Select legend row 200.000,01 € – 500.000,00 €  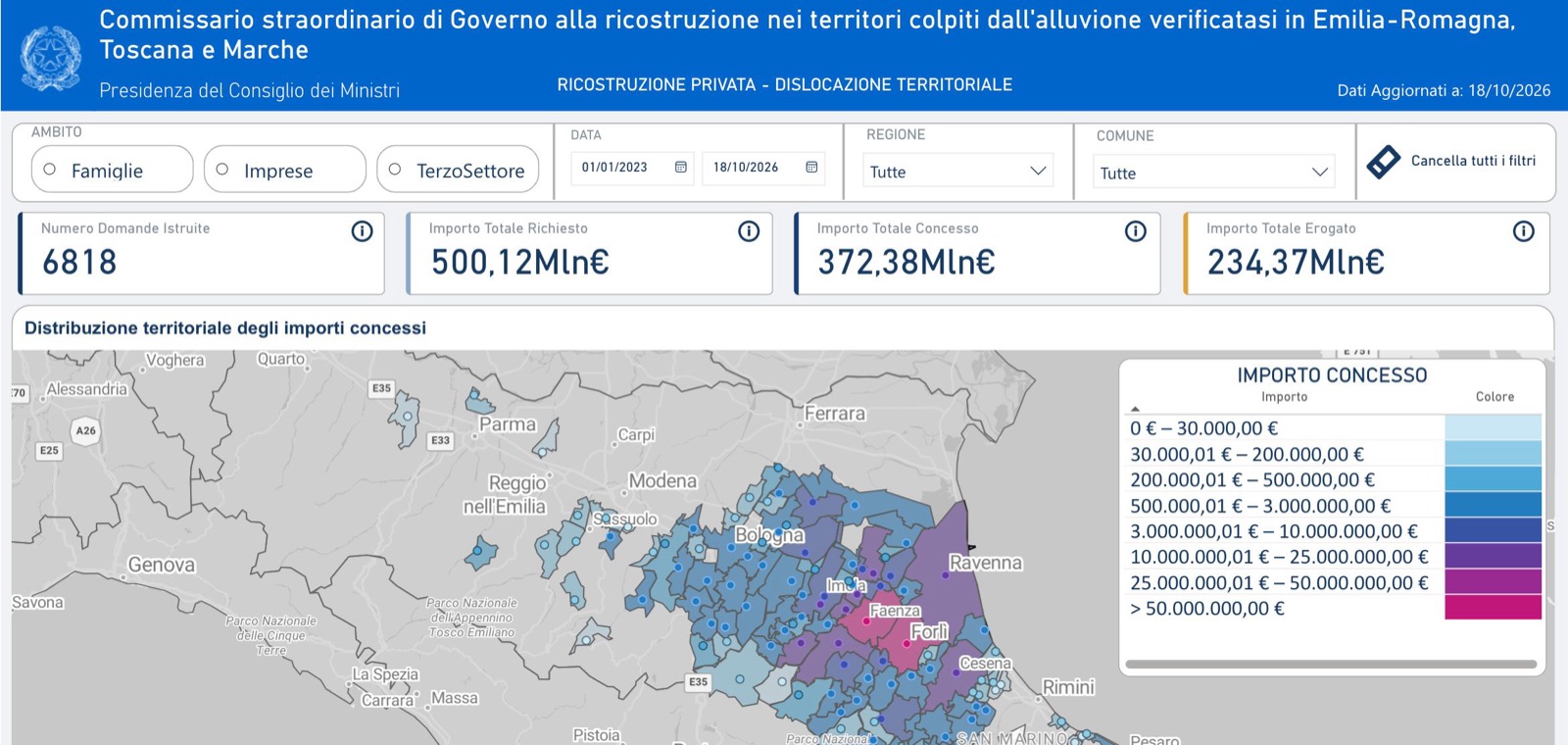pos(1334,479)
